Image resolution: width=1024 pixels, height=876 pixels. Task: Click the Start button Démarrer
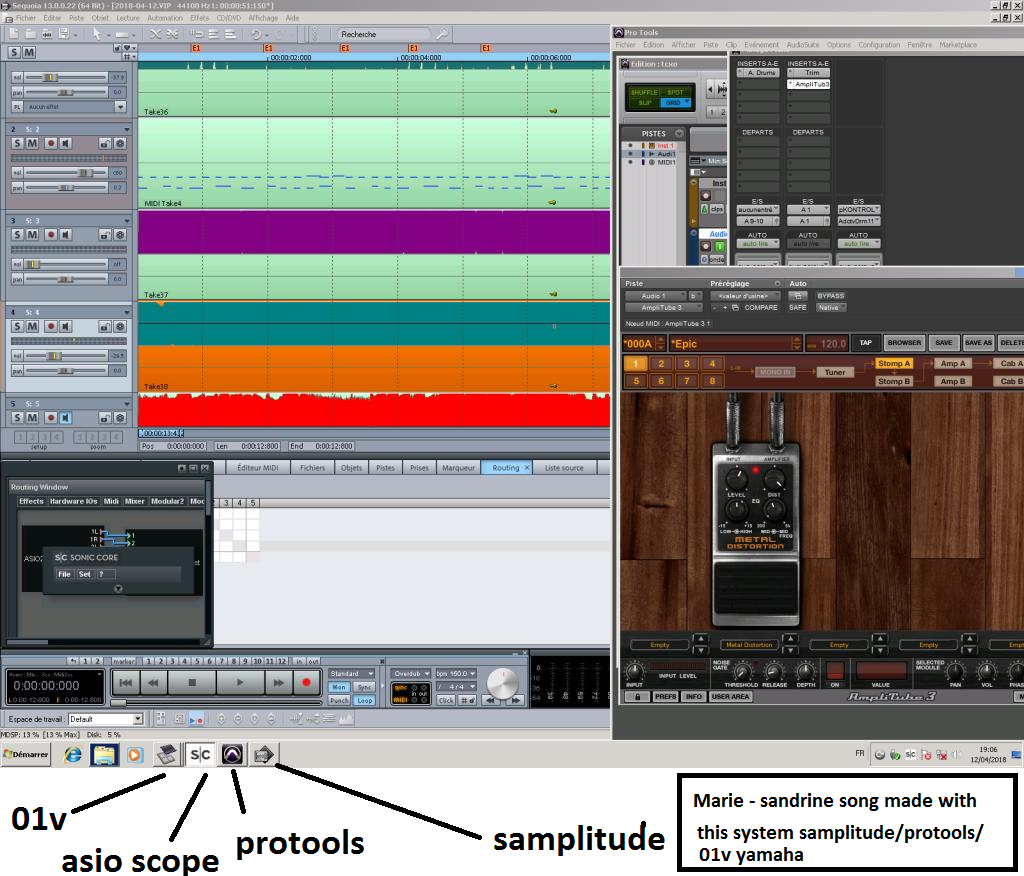tap(25, 754)
